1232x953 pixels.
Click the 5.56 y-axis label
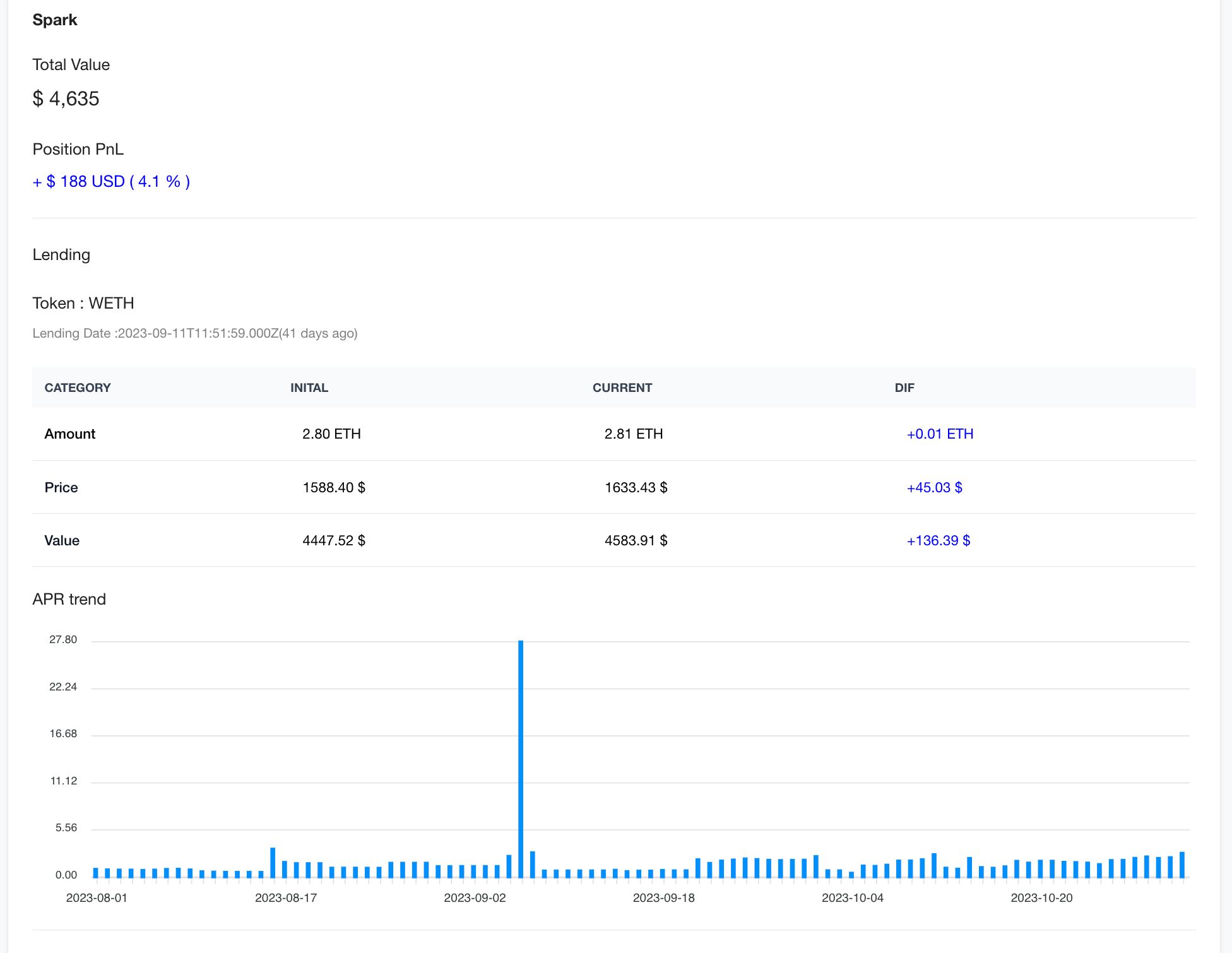coord(66,827)
